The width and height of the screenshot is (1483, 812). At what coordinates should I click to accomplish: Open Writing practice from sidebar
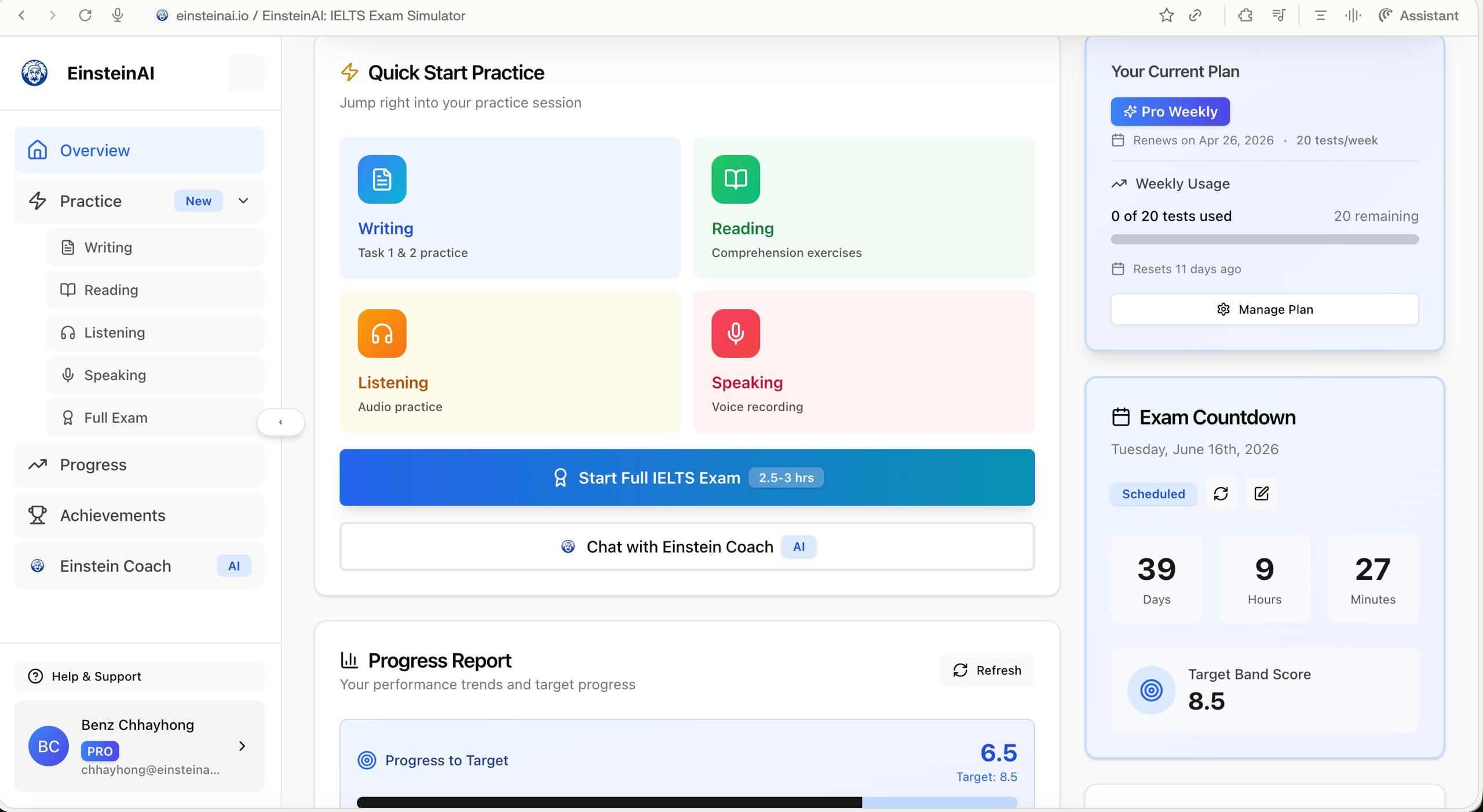[x=155, y=247]
